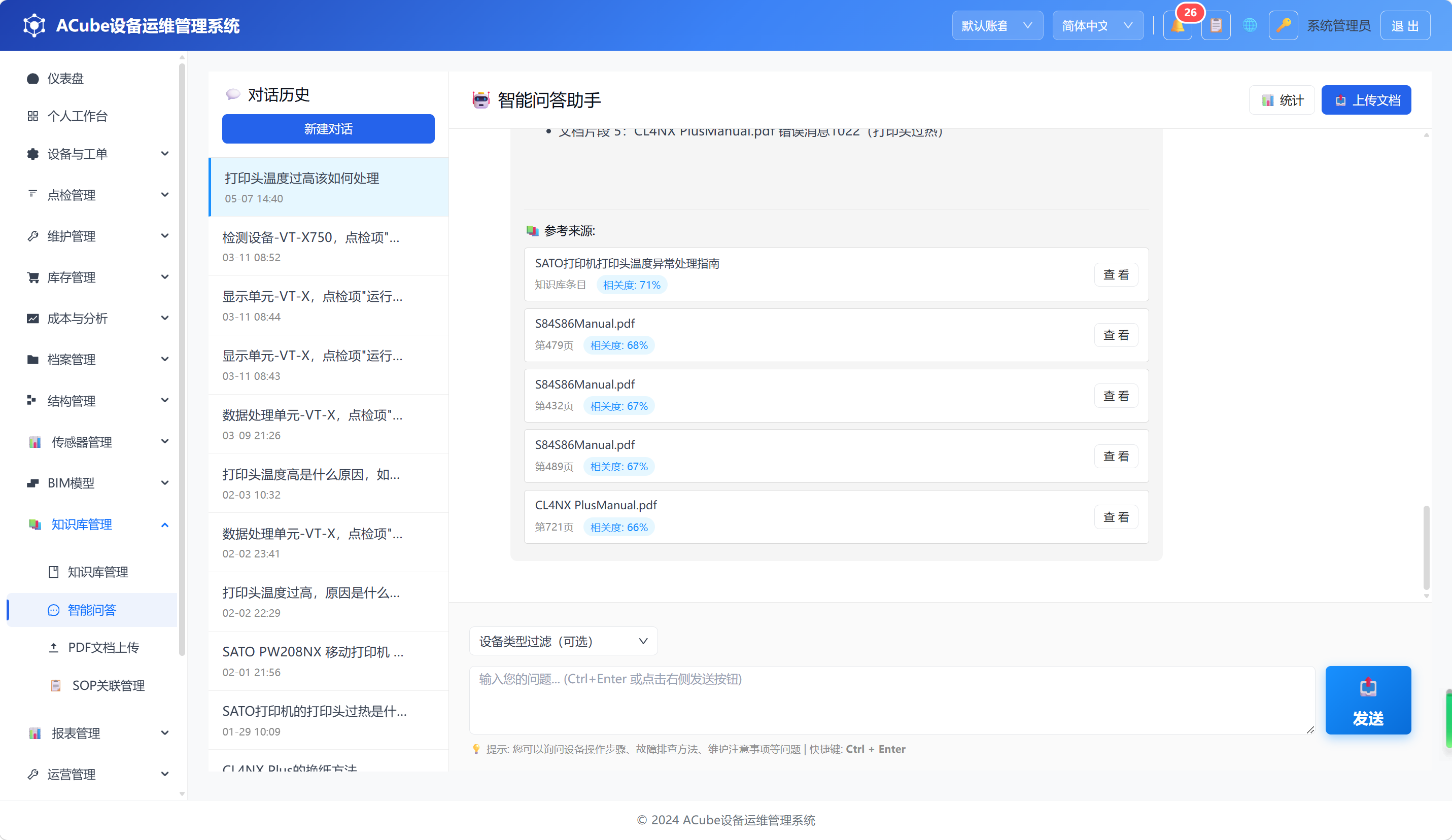Open conversation dated 02-03 10:32
This screenshot has width=1452, height=840.
click(328, 483)
